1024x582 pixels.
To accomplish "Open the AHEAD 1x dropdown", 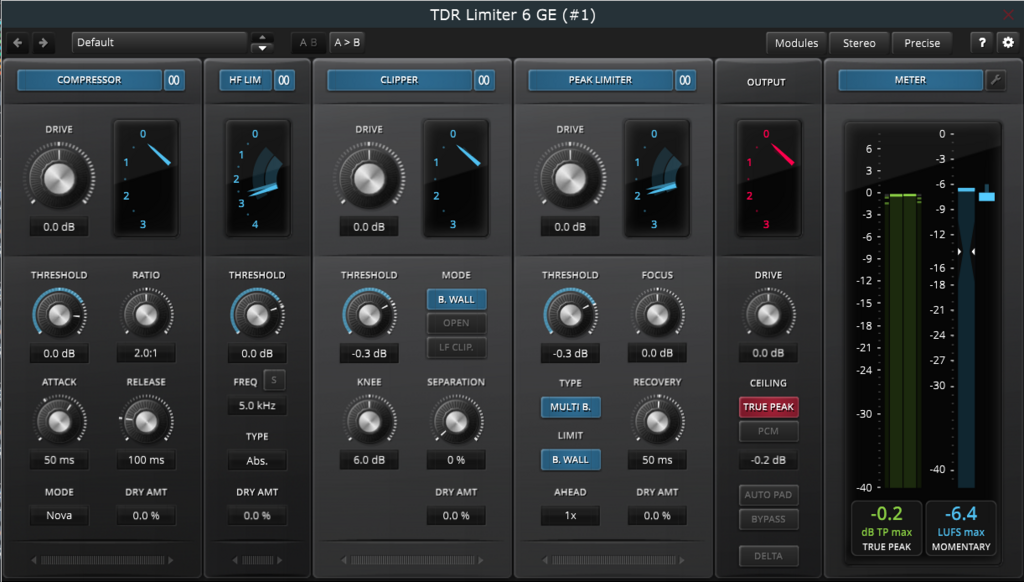I will point(570,515).
